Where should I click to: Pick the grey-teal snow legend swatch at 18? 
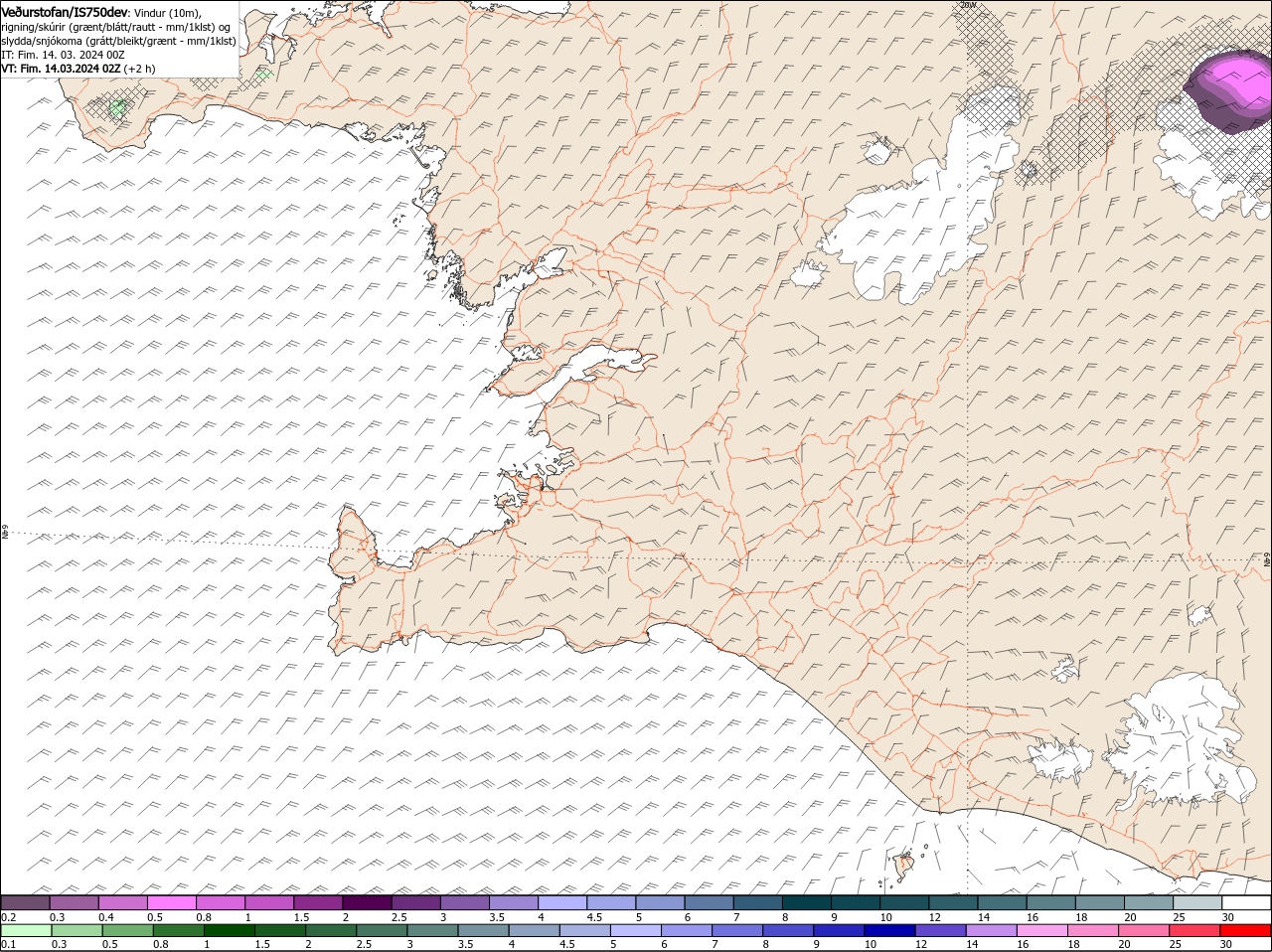click(x=1100, y=902)
